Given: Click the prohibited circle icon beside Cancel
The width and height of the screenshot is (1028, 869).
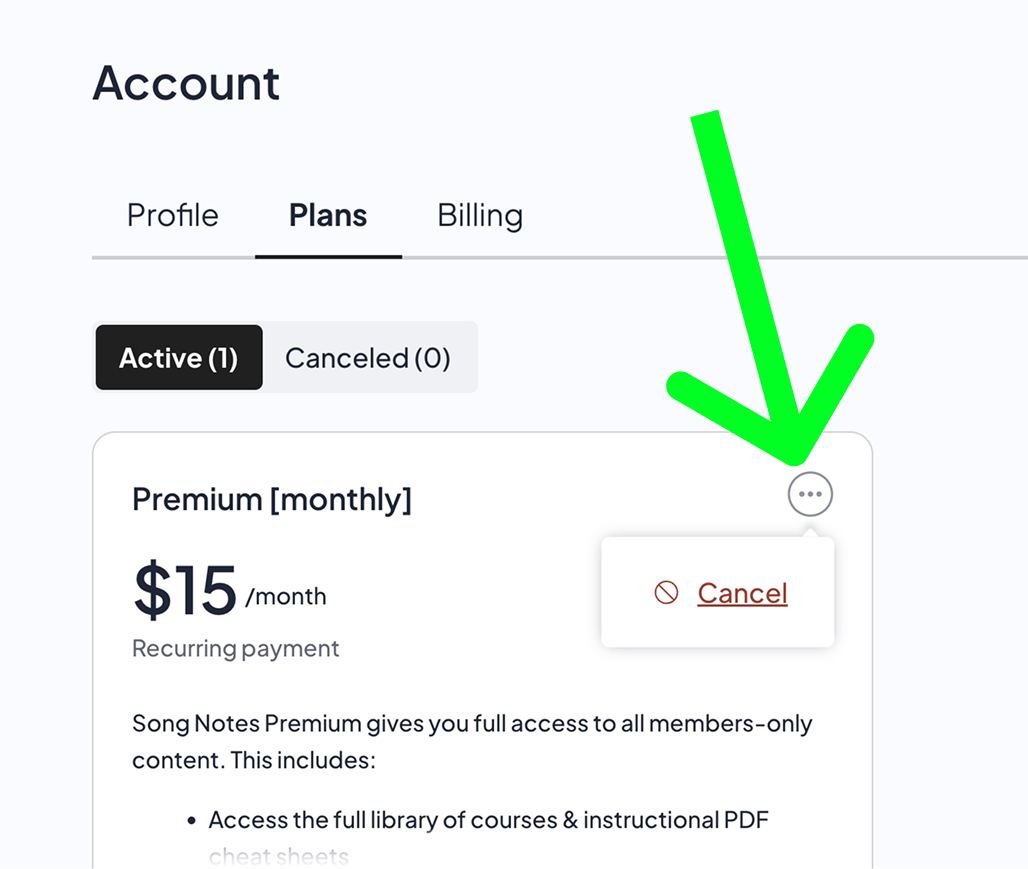Looking at the screenshot, I should 666,593.
